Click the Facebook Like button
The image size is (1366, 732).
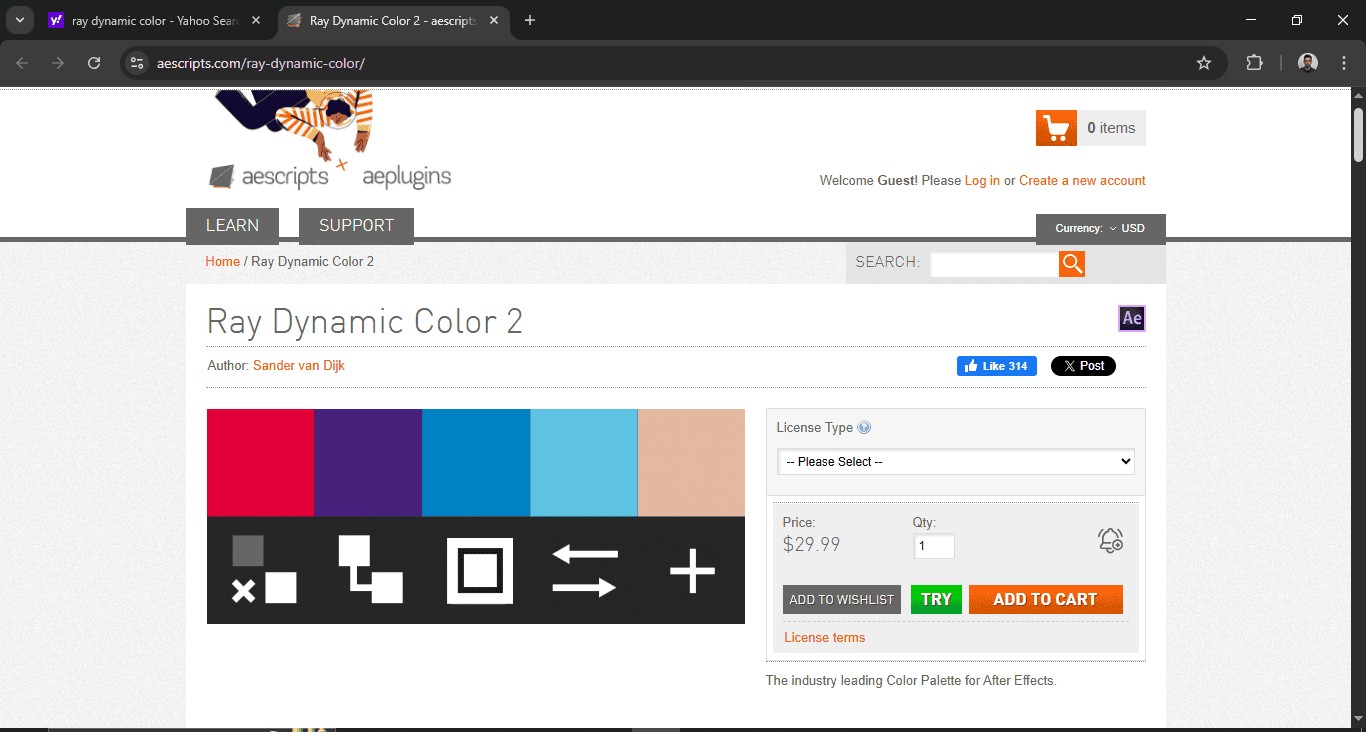(996, 366)
